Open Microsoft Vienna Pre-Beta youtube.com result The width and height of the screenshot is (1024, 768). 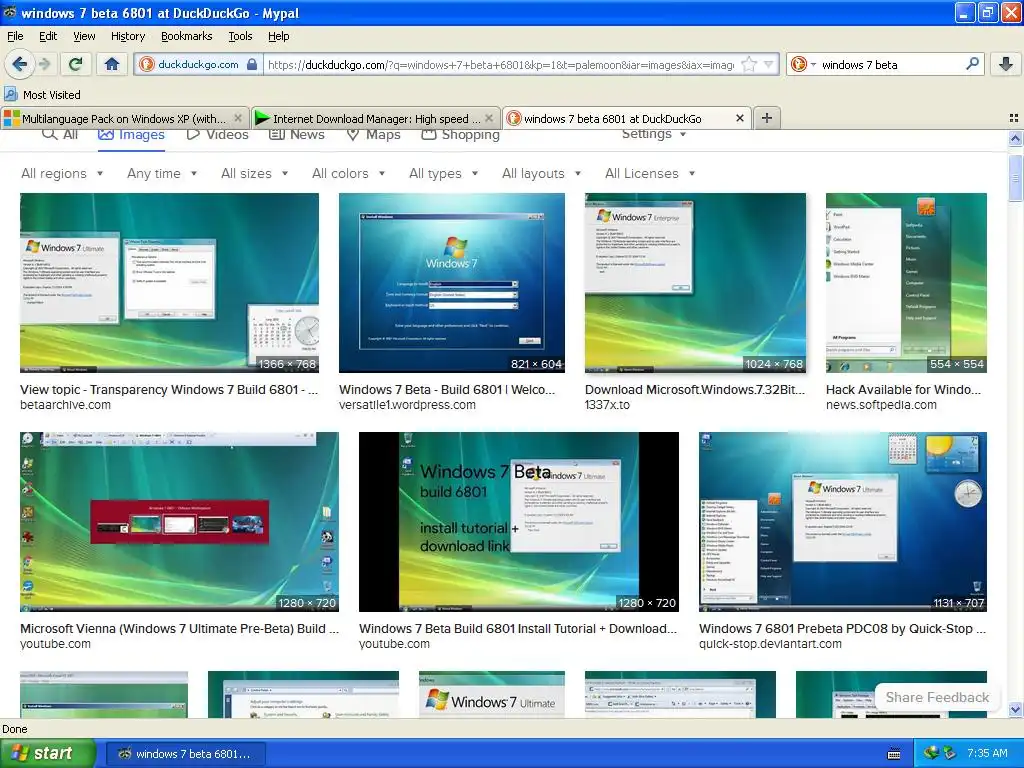(x=180, y=628)
